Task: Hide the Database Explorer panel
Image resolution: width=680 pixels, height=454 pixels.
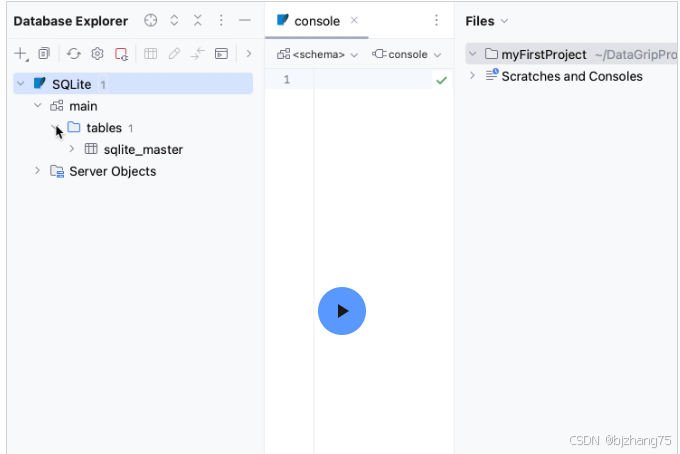Action: pyautogui.click(x=245, y=20)
